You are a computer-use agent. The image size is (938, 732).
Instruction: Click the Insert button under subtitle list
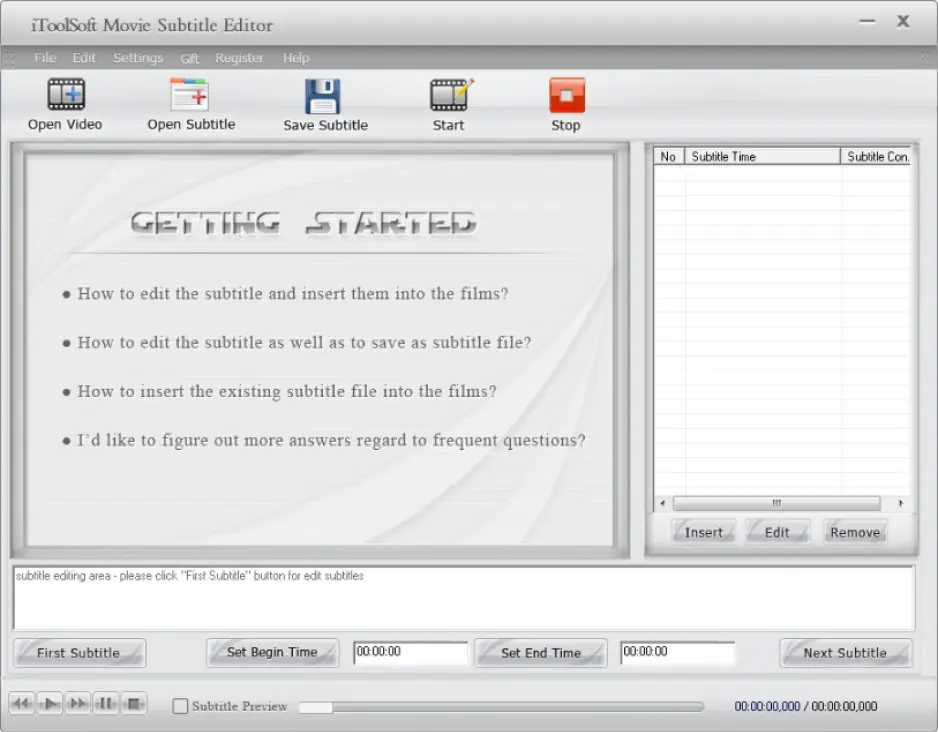pyautogui.click(x=704, y=532)
